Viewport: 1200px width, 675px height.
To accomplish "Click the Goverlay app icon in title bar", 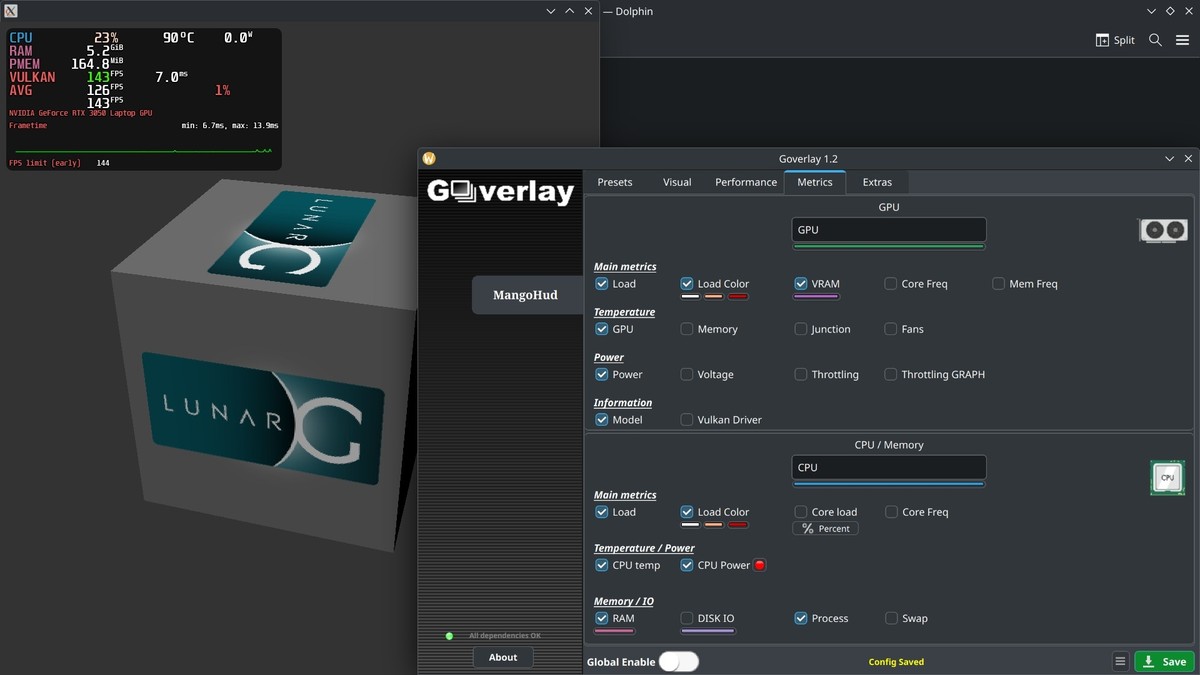I will point(429,159).
